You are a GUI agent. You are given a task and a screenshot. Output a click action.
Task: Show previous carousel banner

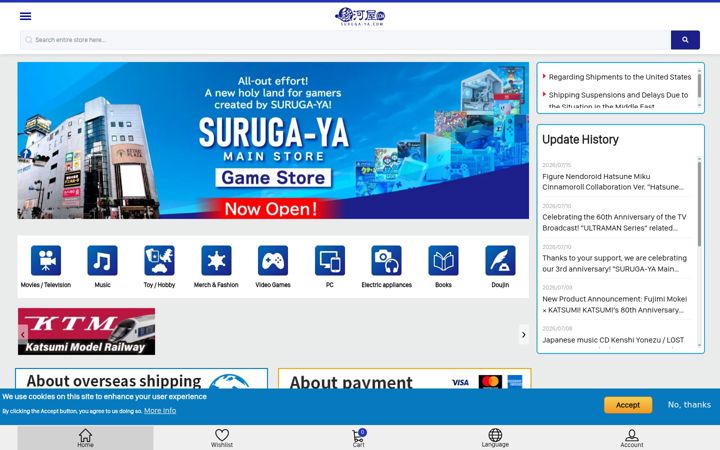tap(23, 335)
